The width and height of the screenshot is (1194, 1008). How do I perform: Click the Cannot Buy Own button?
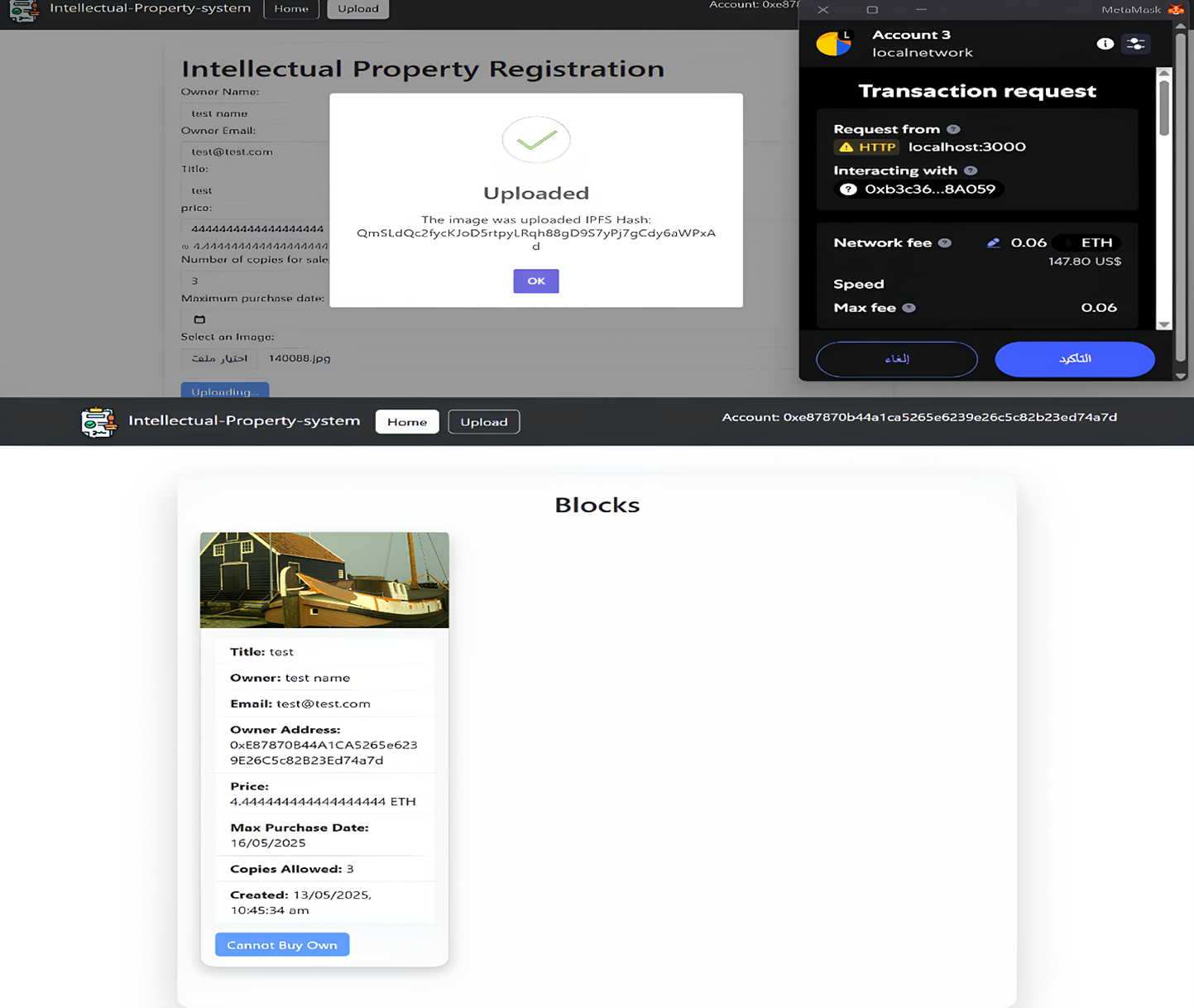[x=281, y=944]
